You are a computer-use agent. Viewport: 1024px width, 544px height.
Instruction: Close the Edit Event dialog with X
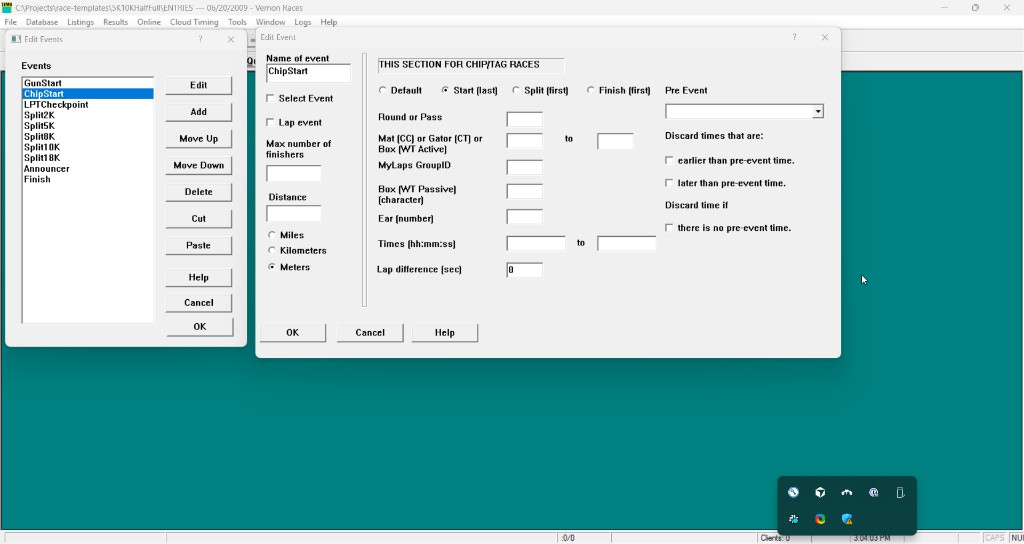click(x=825, y=37)
